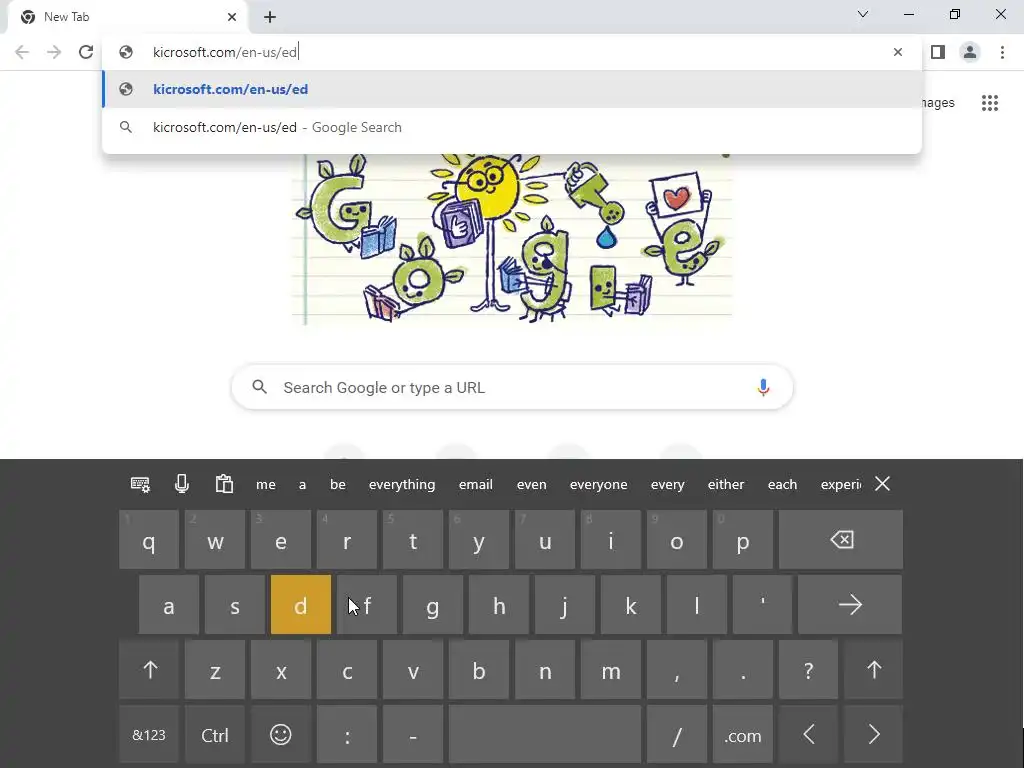Image resolution: width=1024 pixels, height=768 pixels.
Task: Tap the backspace key icon
Action: [x=841, y=540]
